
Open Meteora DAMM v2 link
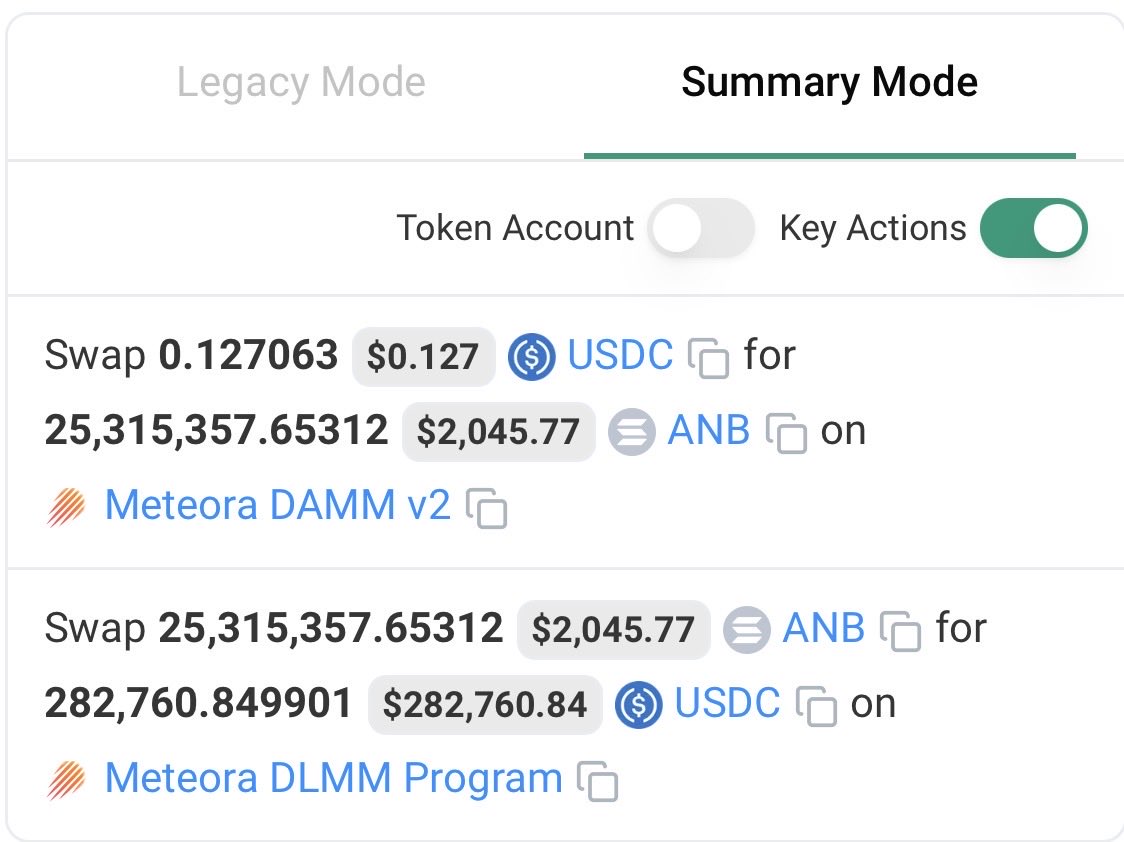[278, 505]
